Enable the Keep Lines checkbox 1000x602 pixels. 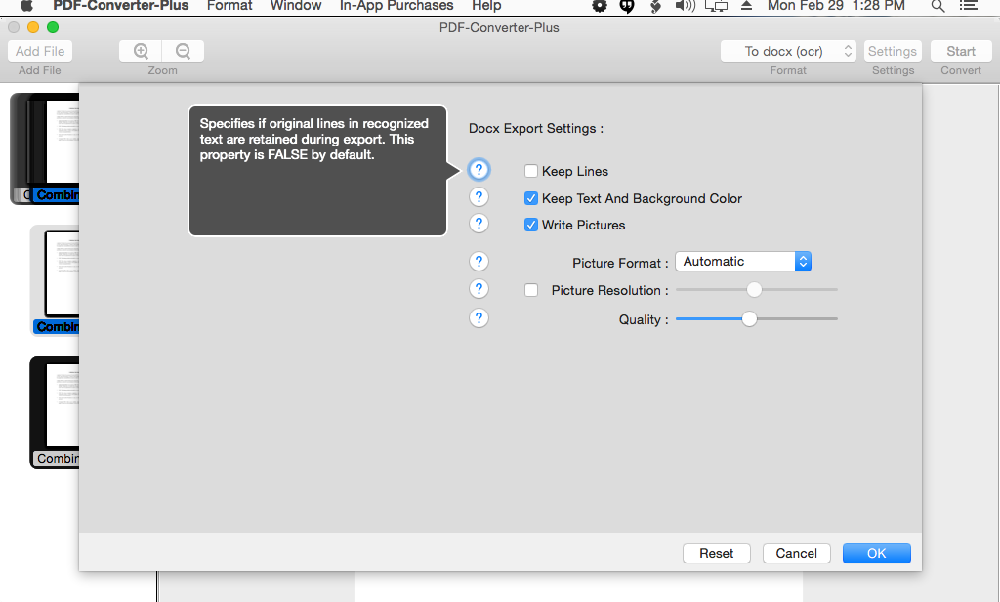click(531, 171)
